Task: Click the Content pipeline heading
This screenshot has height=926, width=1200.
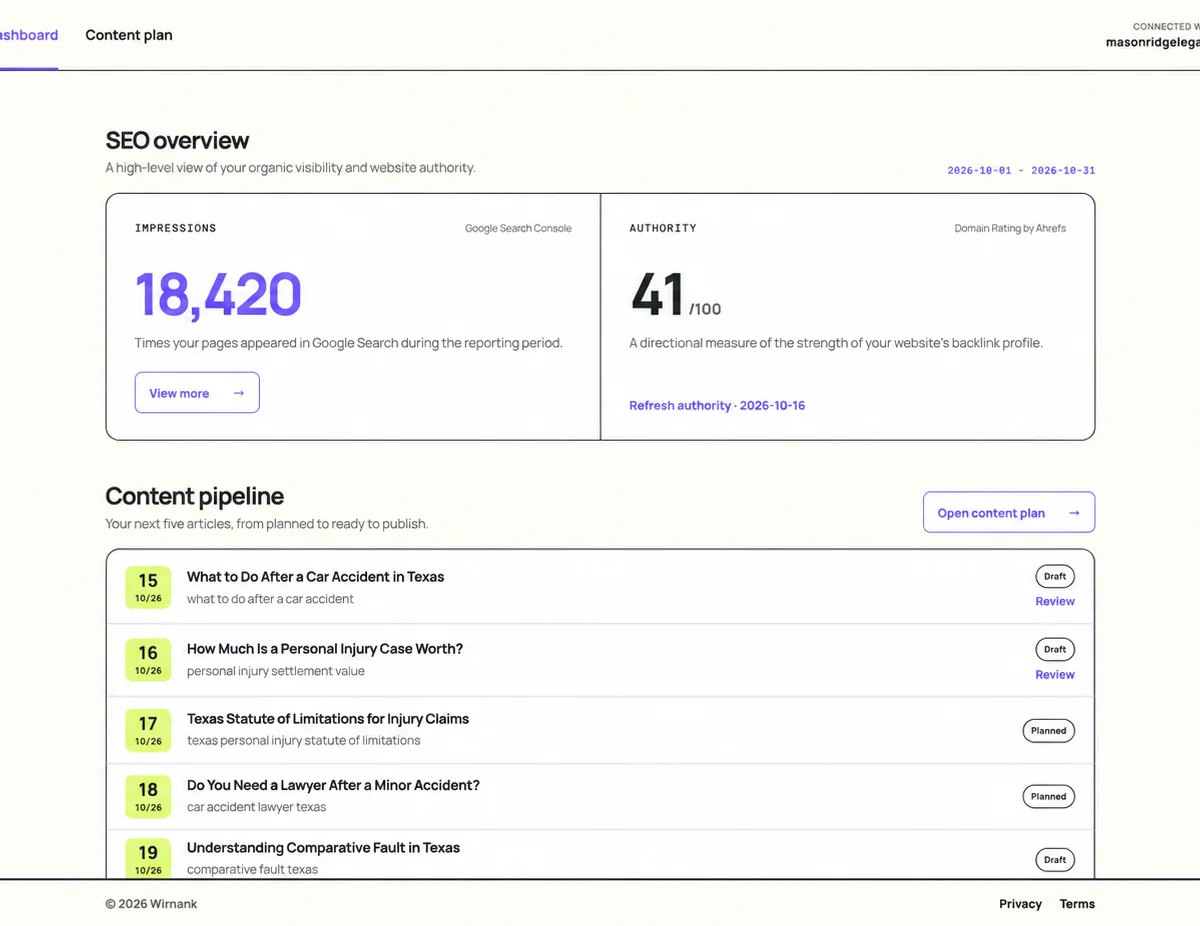Action: [195, 497]
